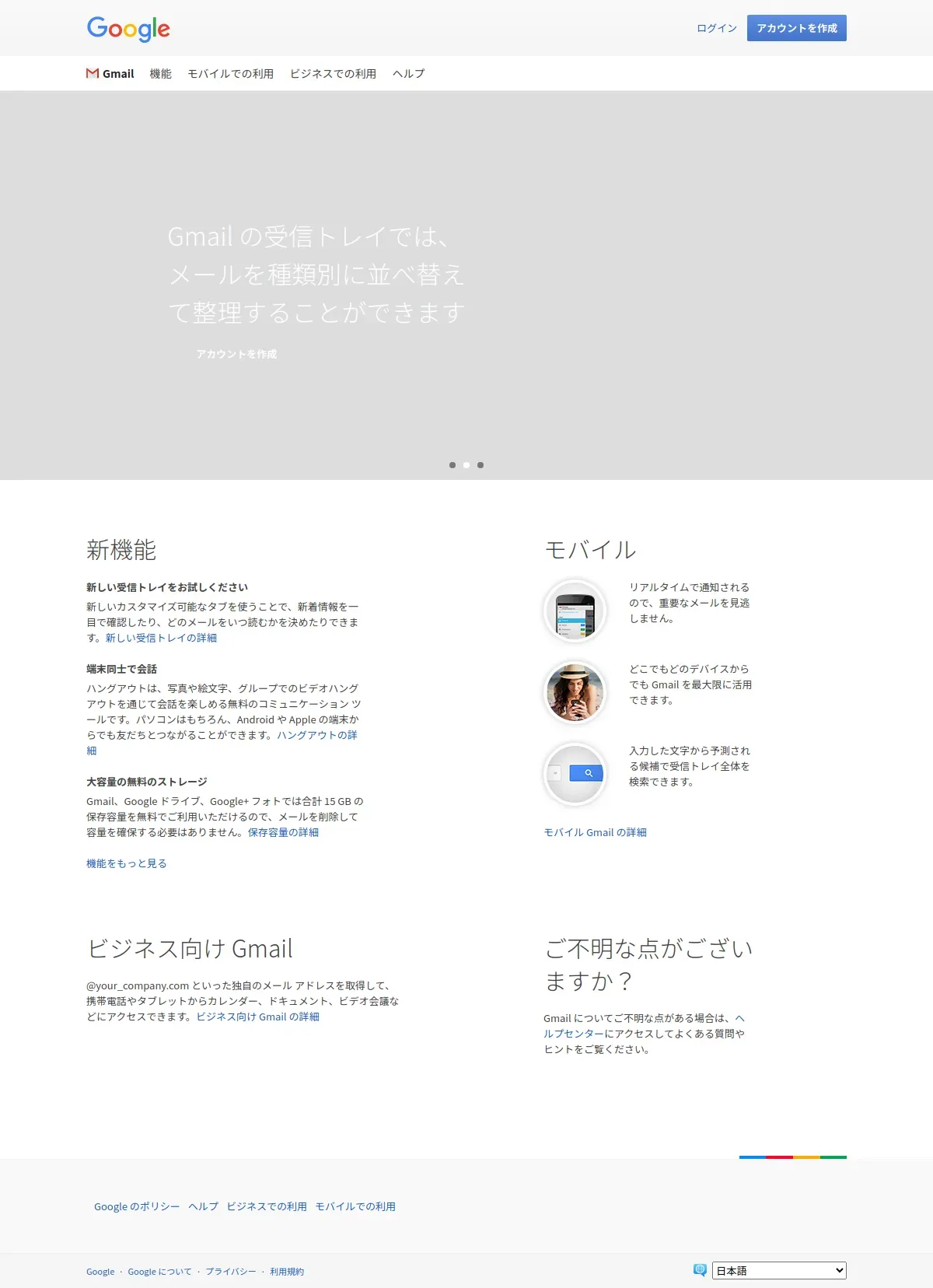Click the モバイル heading
The height and width of the screenshot is (1288, 933).
(x=590, y=550)
